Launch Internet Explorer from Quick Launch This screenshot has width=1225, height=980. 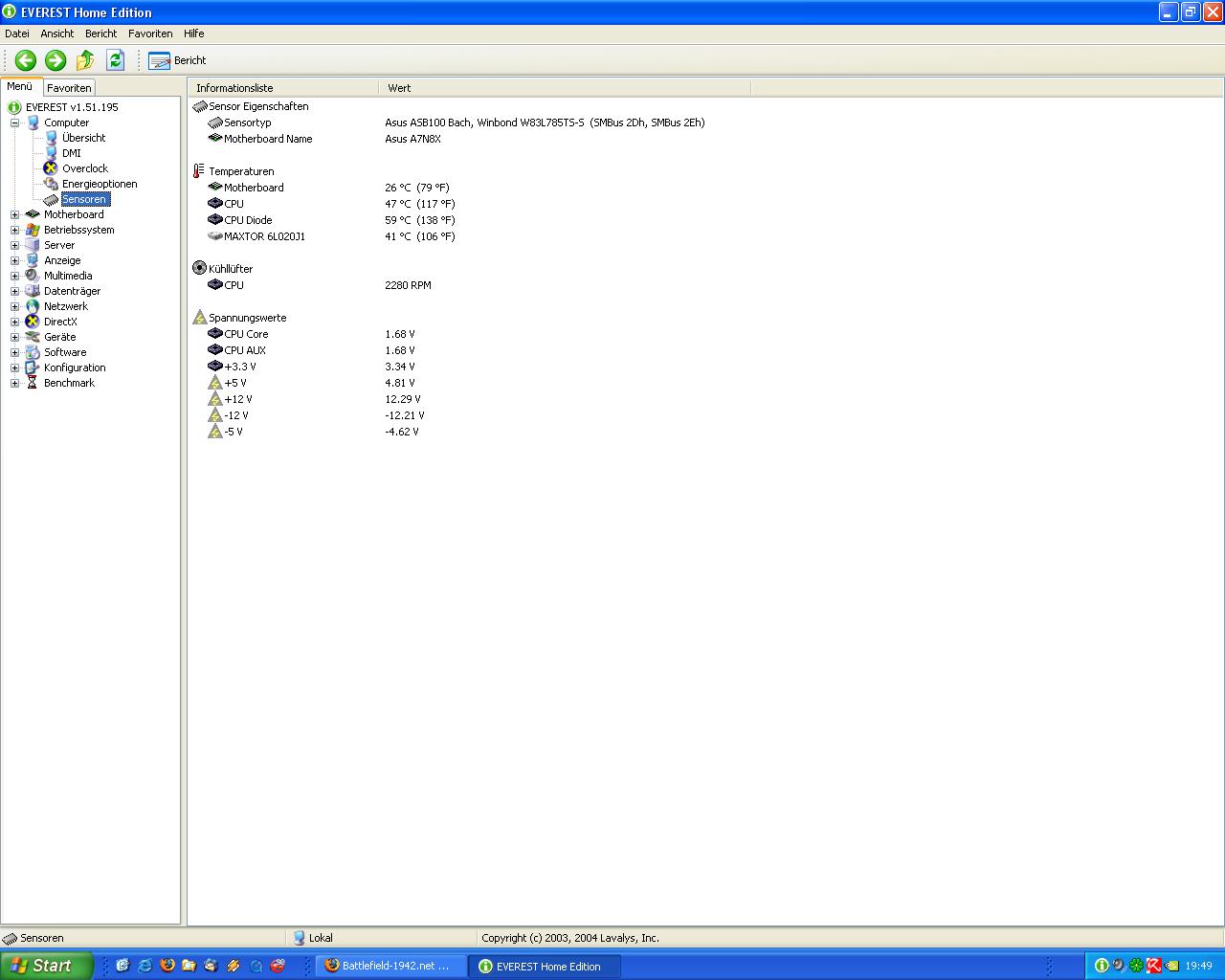coord(145,966)
